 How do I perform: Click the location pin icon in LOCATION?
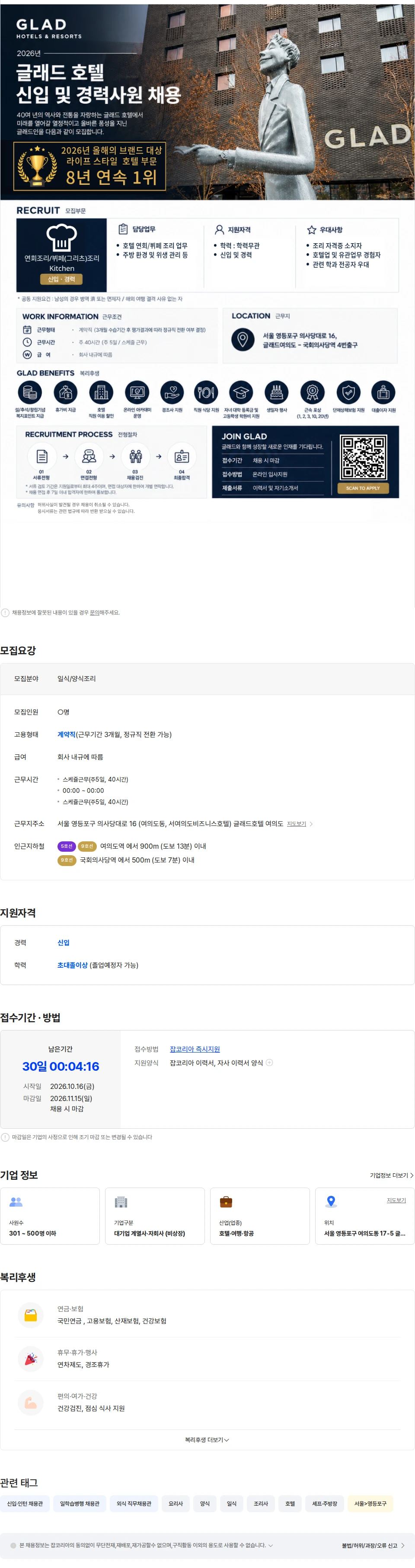(243, 339)
